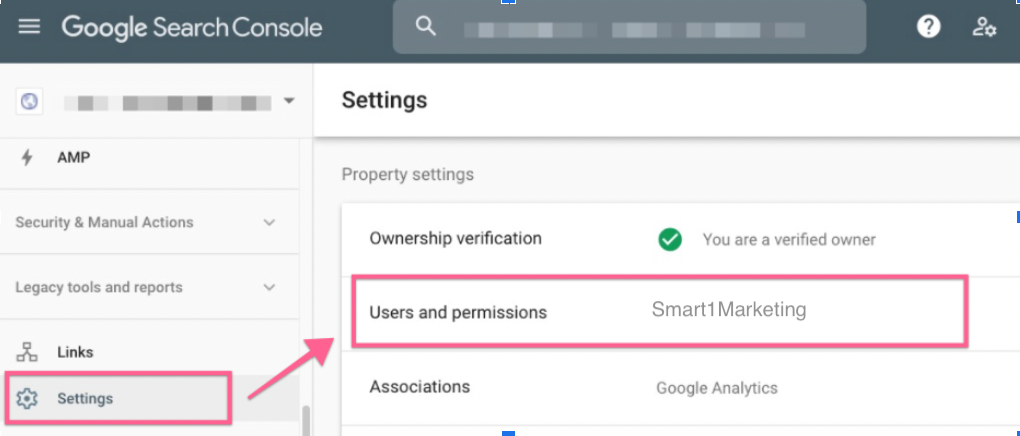
Task: Click the search magnifier icon
Action: point(426,27)
